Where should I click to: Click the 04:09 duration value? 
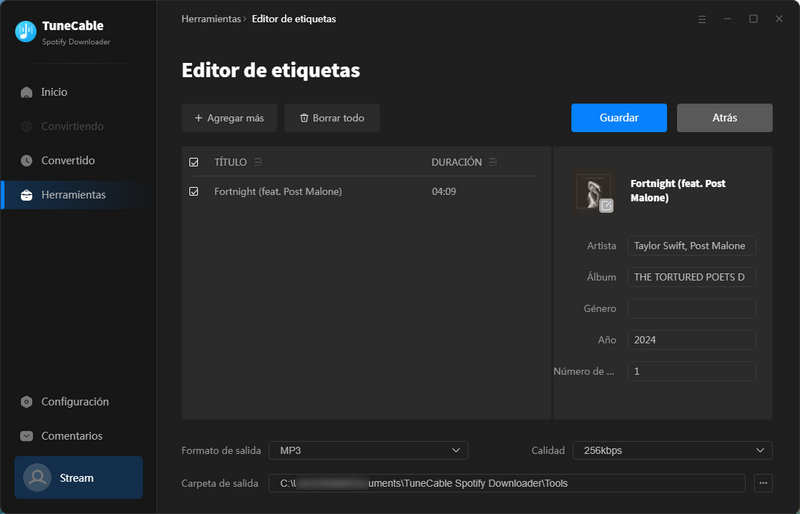click(x=444, y=191)
